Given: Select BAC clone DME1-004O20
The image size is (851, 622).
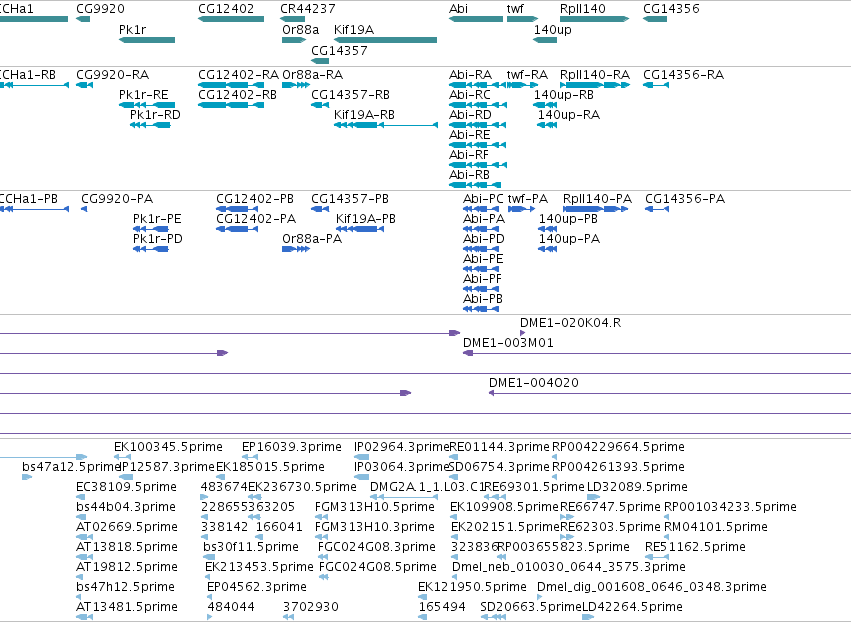Looking at the screenshot, I should coord(670,393).
